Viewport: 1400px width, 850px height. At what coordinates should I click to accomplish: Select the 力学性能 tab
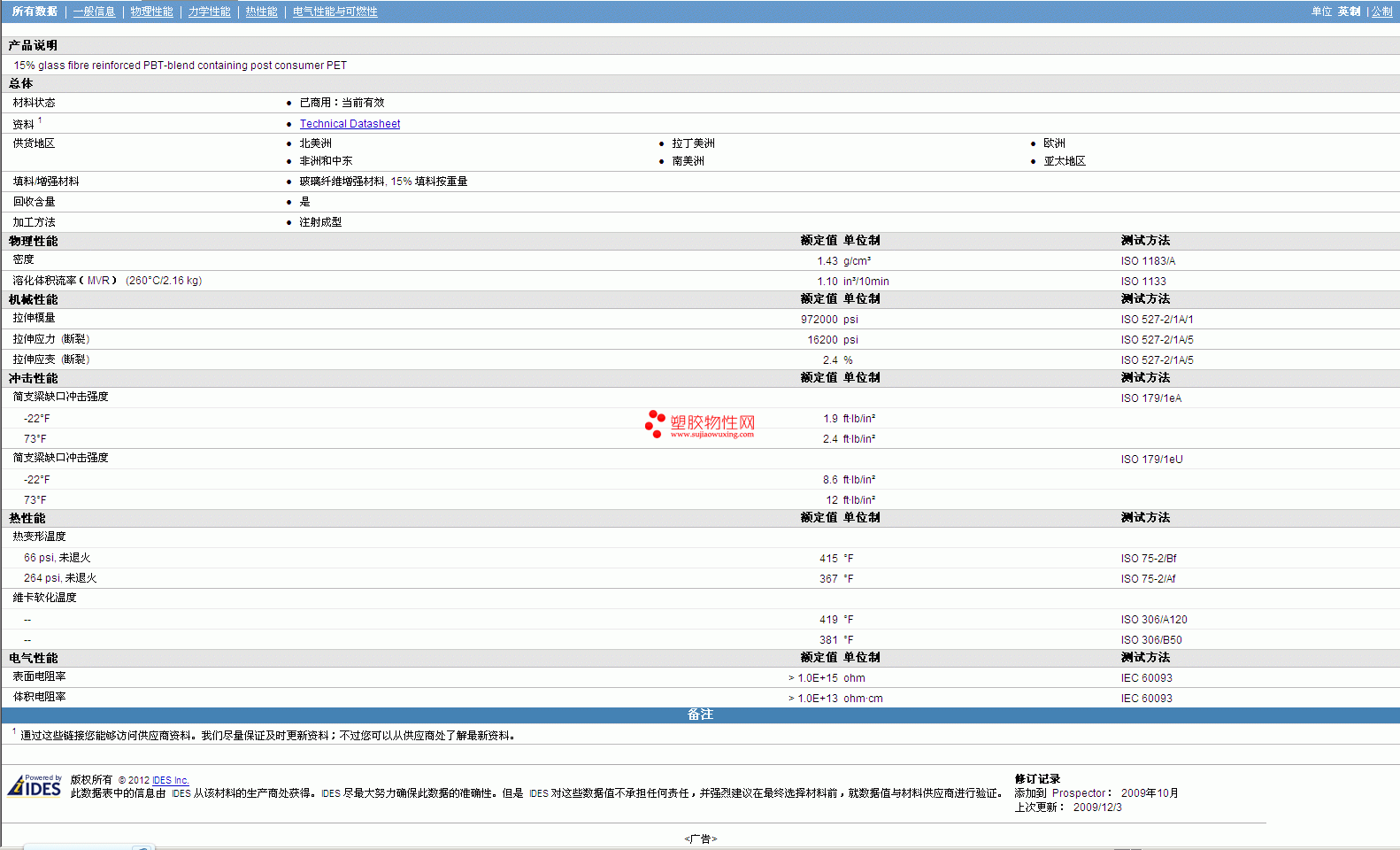(x=209, y=12)
